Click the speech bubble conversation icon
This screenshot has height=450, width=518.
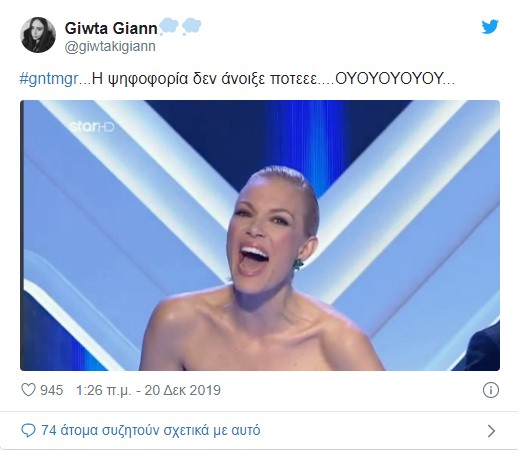pyautogui.click(x=28, y=430)
